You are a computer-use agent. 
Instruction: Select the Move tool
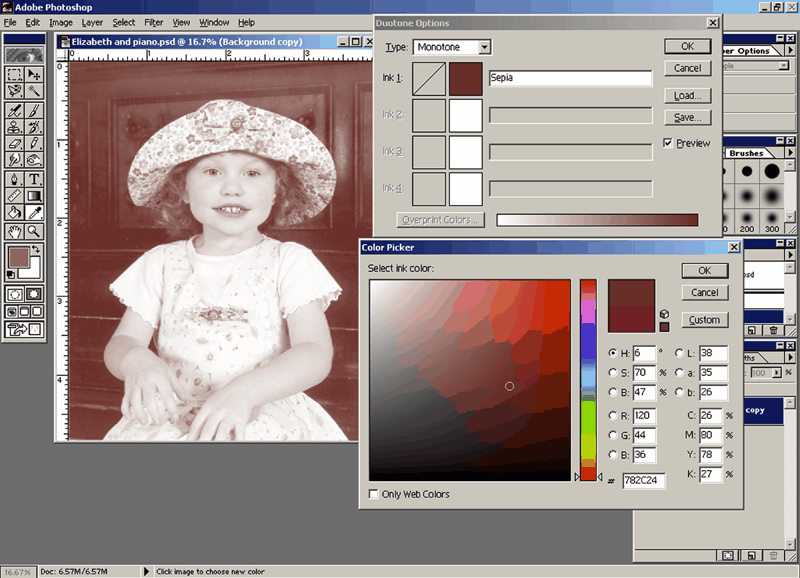coord(34,75)
